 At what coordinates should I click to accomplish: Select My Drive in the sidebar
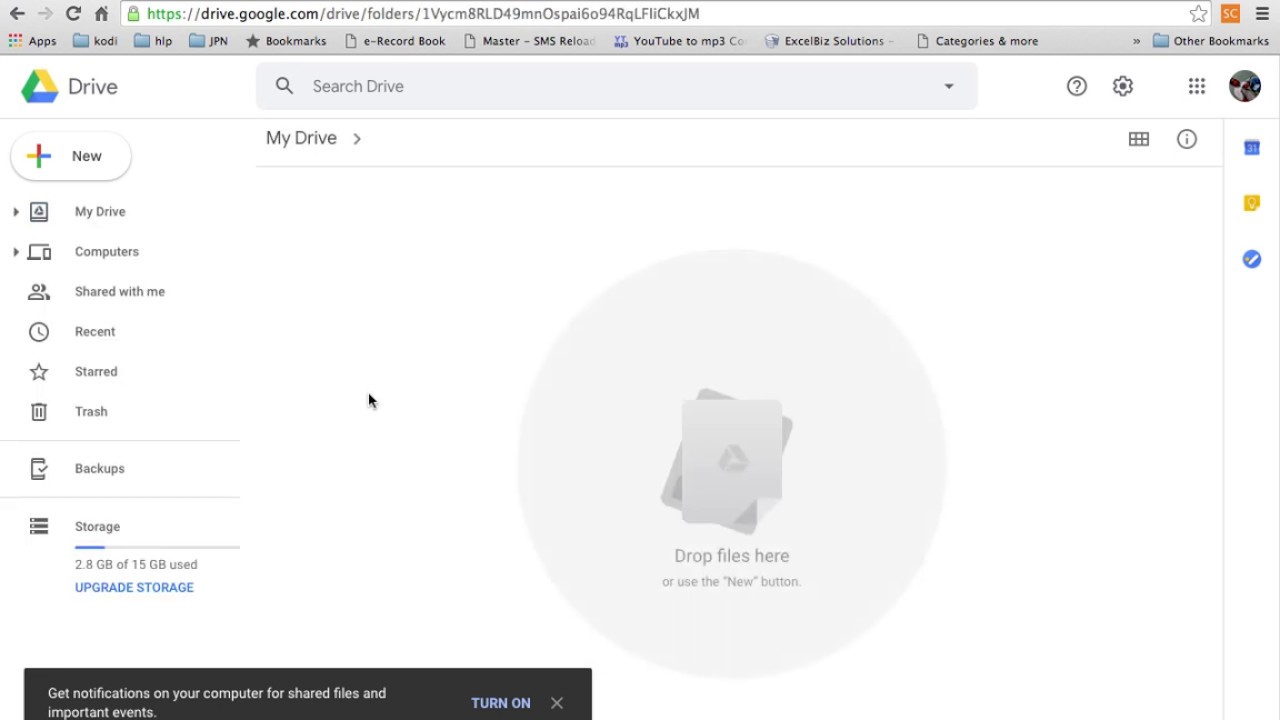[x=100, y=212]
